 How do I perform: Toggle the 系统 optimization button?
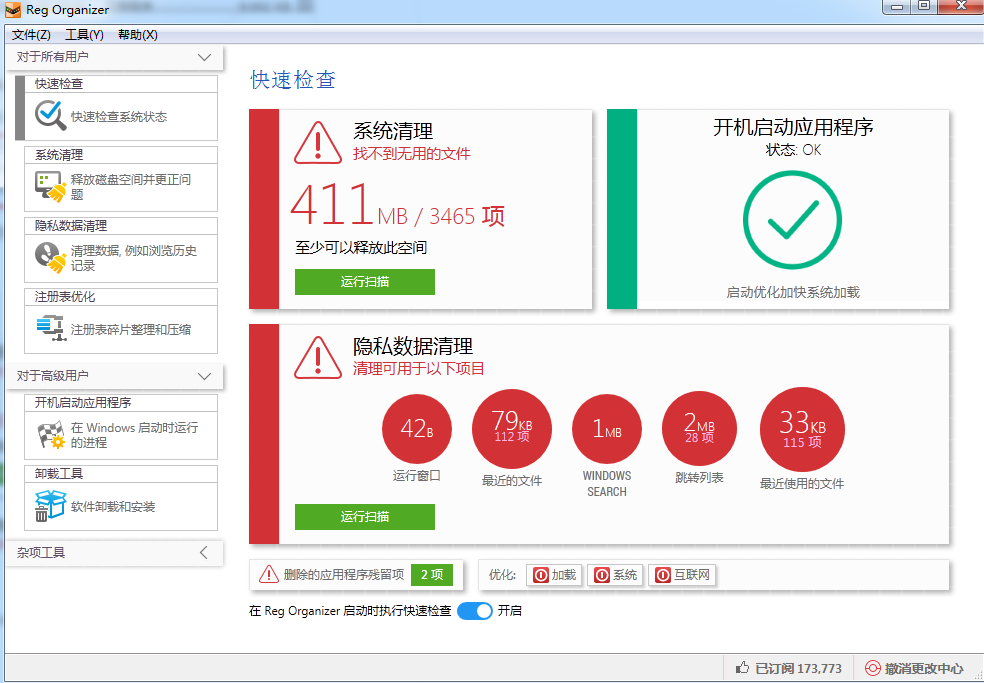(615, 575)
